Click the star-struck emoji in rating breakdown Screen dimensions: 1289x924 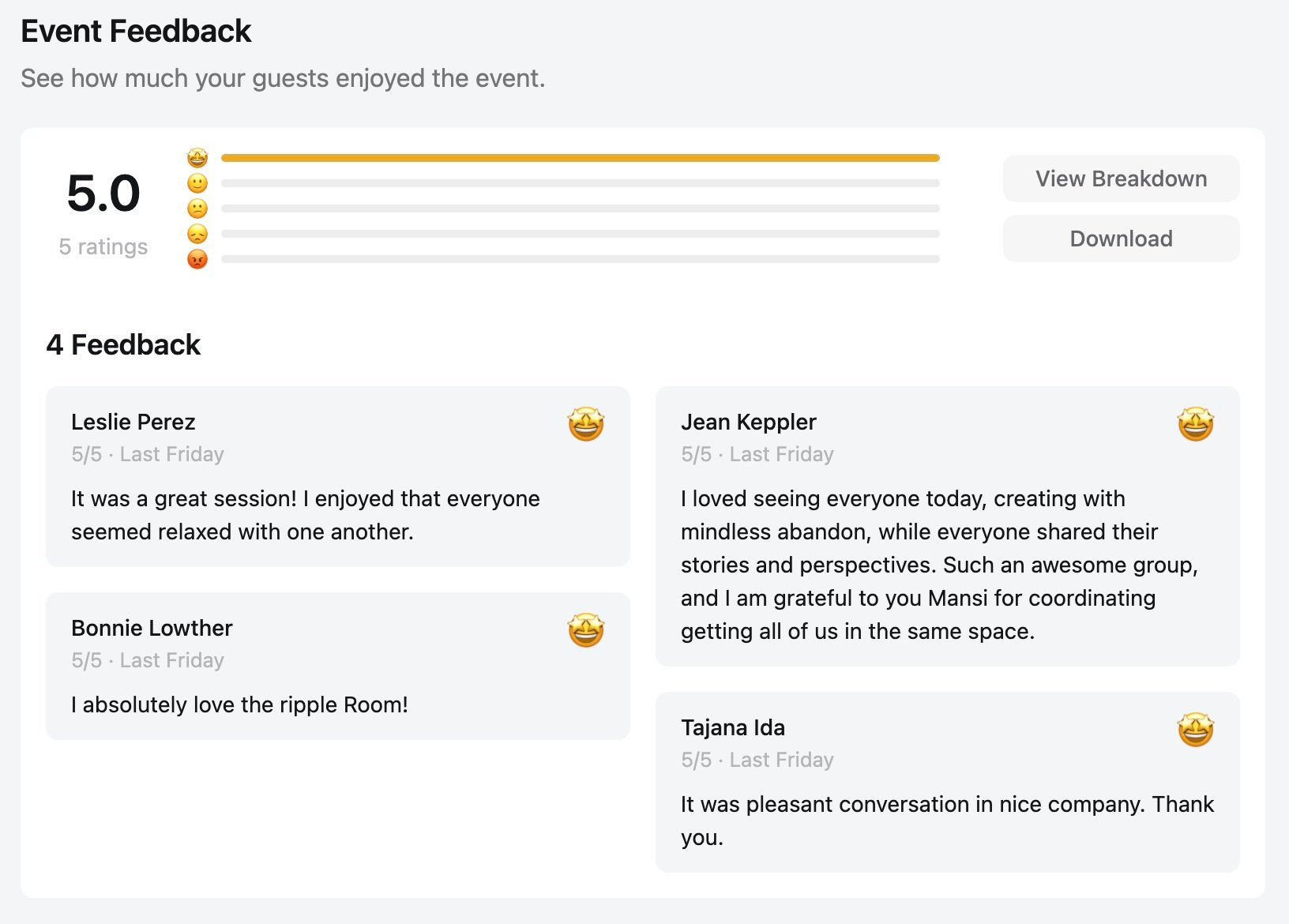[x=197, y=158]
